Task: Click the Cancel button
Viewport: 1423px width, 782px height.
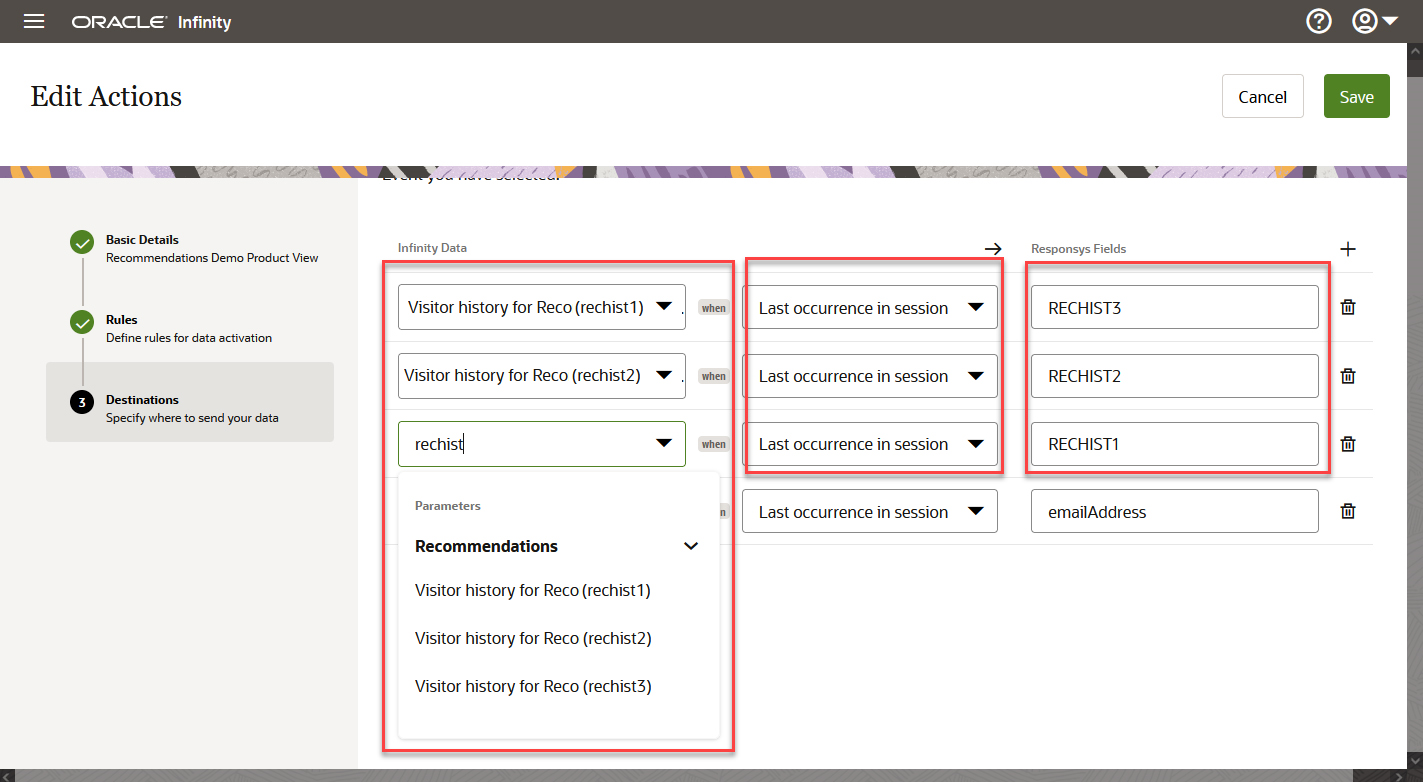Action: tap(1262, 96)
